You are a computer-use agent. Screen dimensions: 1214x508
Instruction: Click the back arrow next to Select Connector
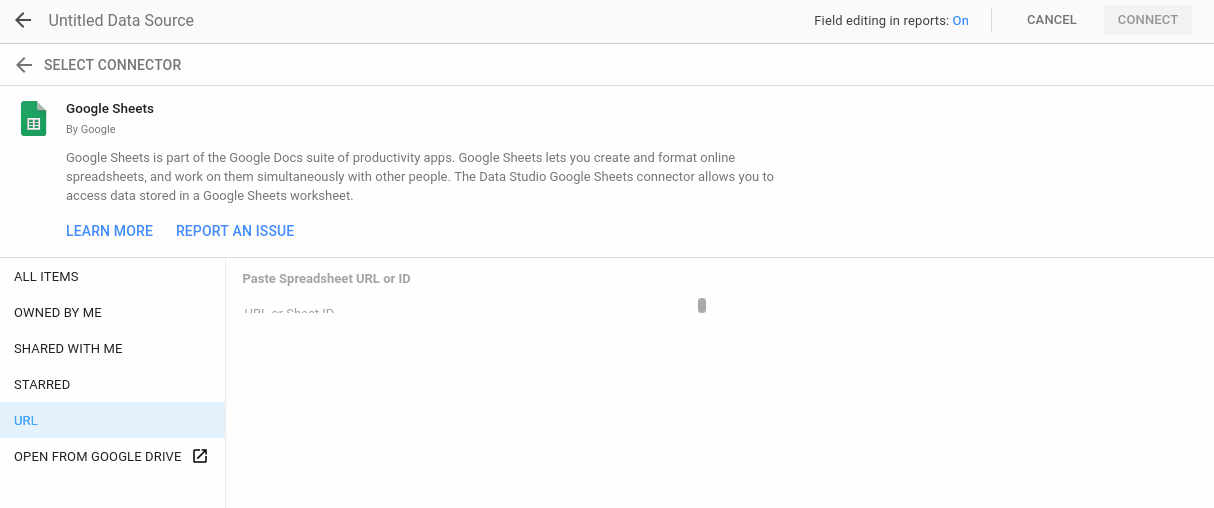[24, 65]
